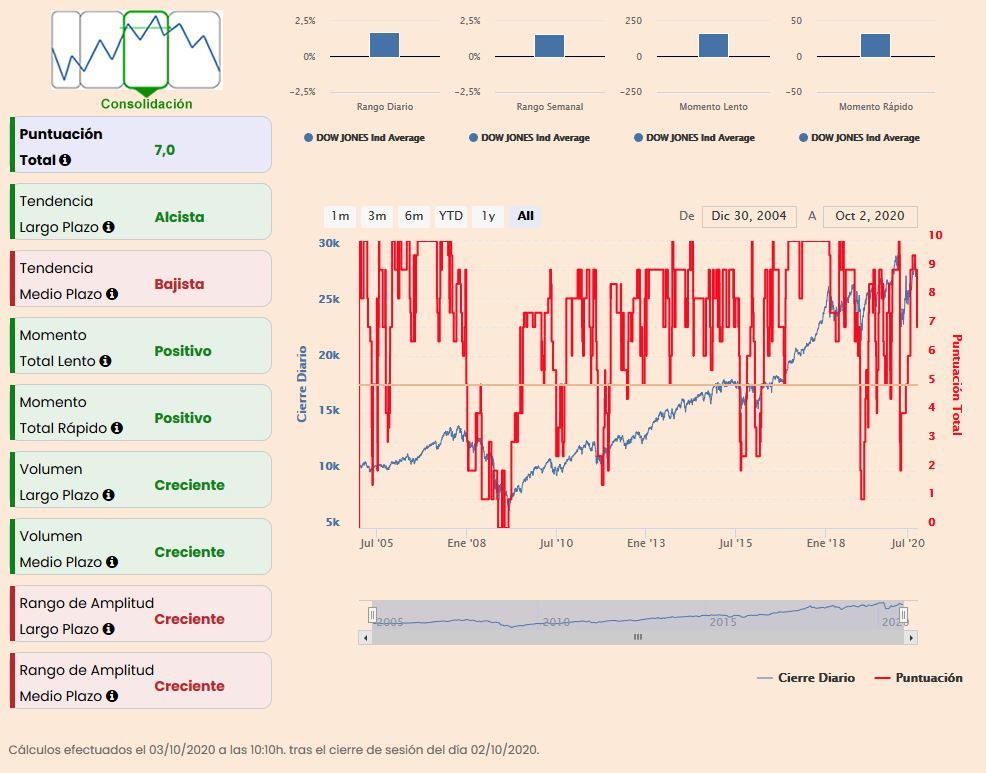Toggle DOW JONES legend under Rango Diario

365,138
